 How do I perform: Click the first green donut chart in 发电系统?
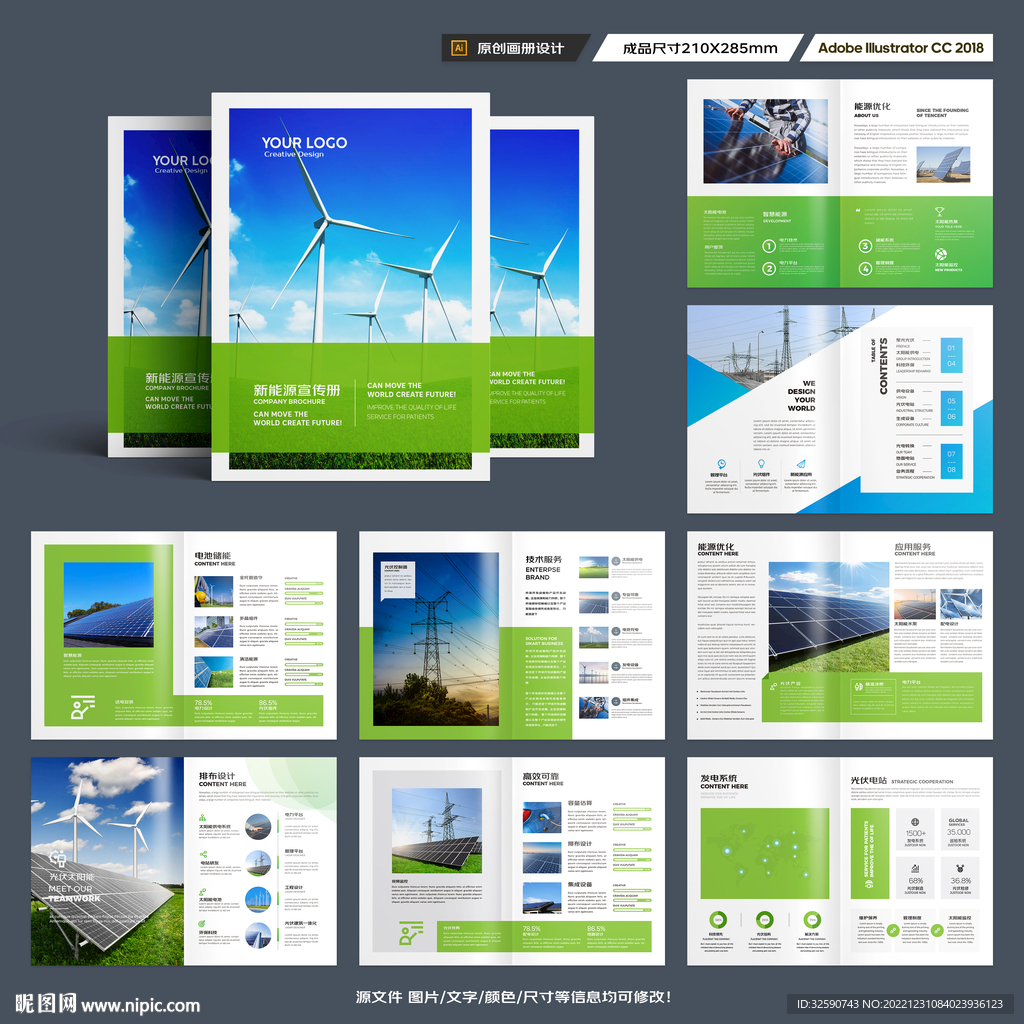tap(717, 920)
